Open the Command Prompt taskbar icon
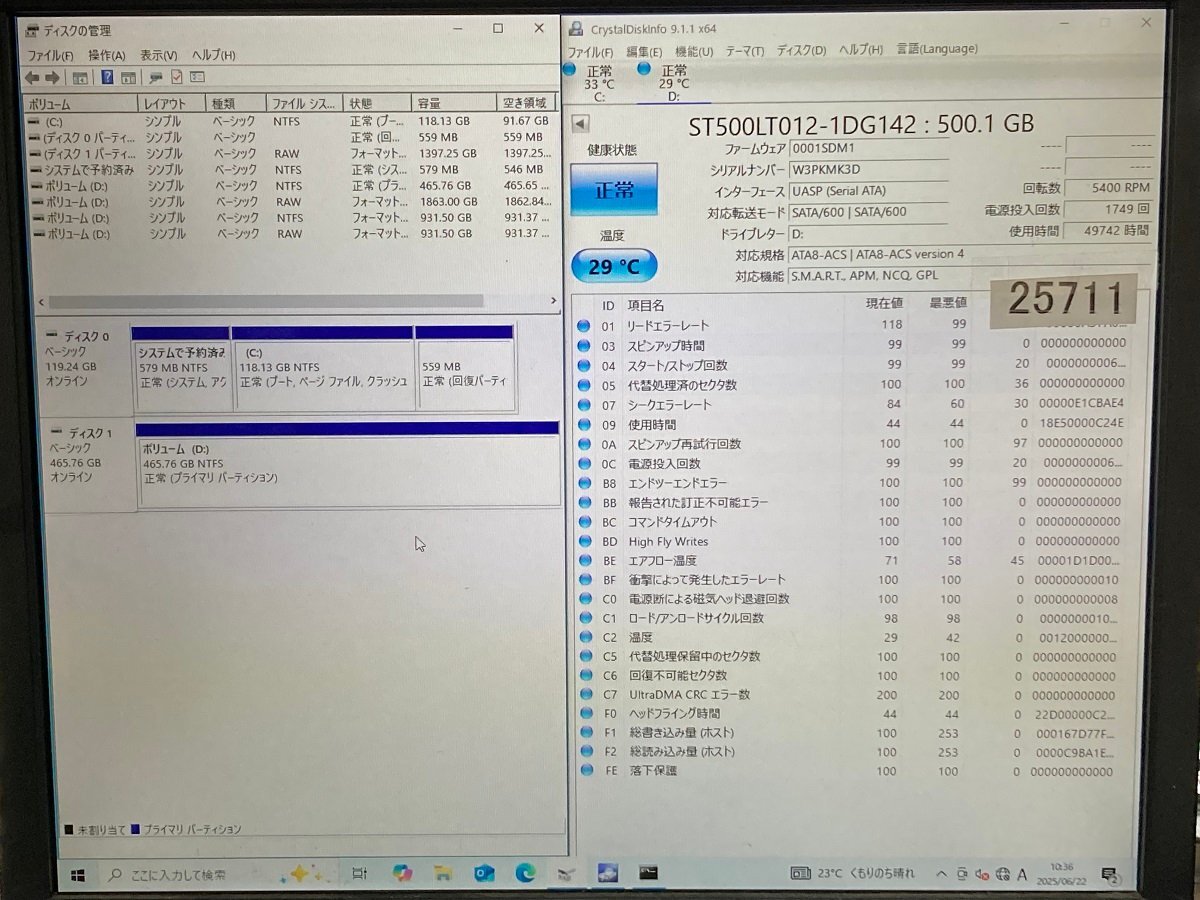Image resolution: width=1200 pixels, height=900 pixels. 649,873
